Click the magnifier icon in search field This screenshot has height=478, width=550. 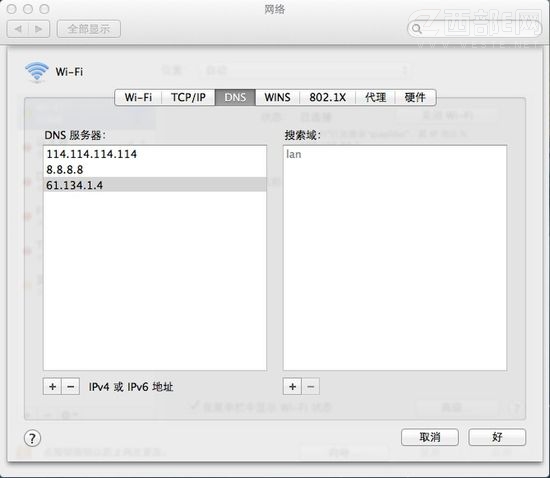click(416, 28)
